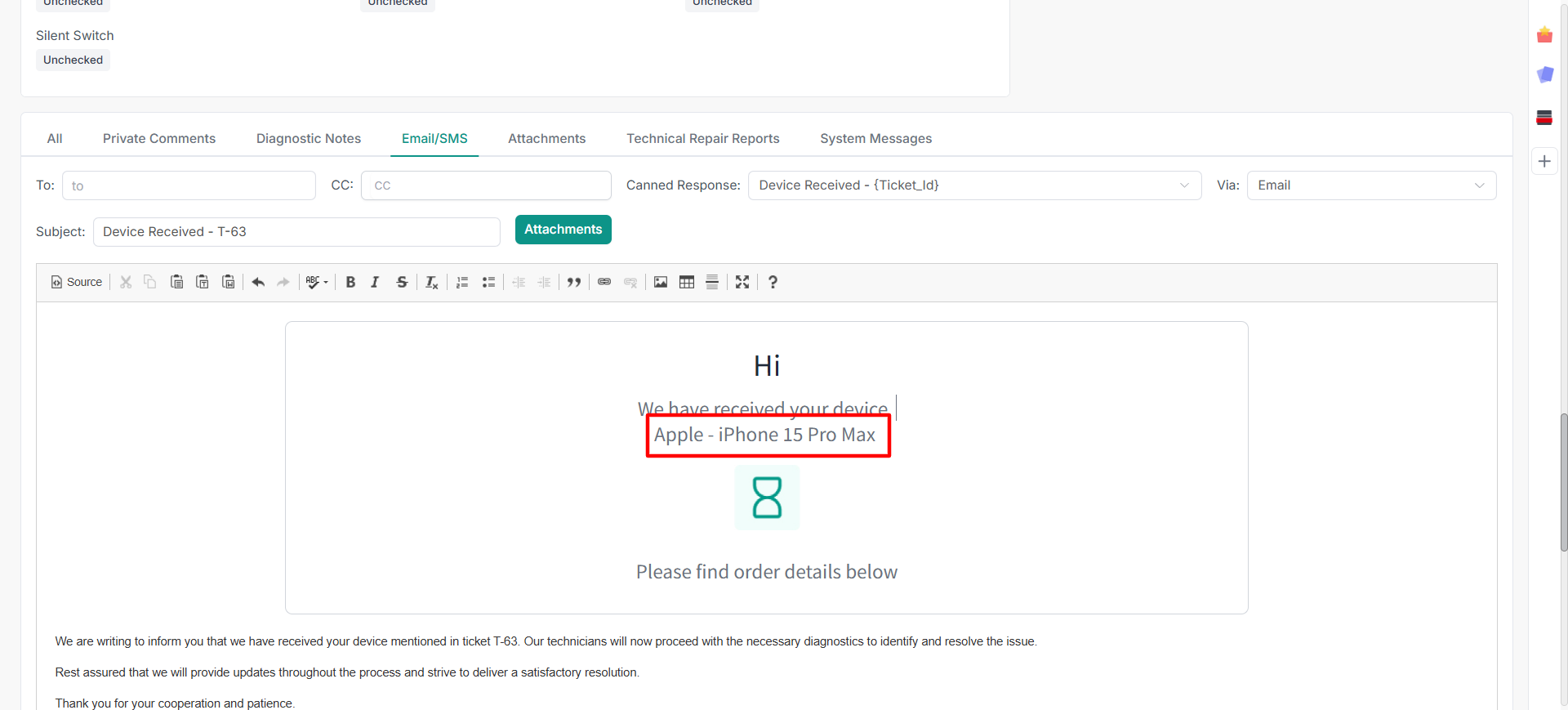Image resolution: width=1568 pixels, height=710 pixels.
Task: Click the plus button in browser sidebar
Action: coord(1544,161)
